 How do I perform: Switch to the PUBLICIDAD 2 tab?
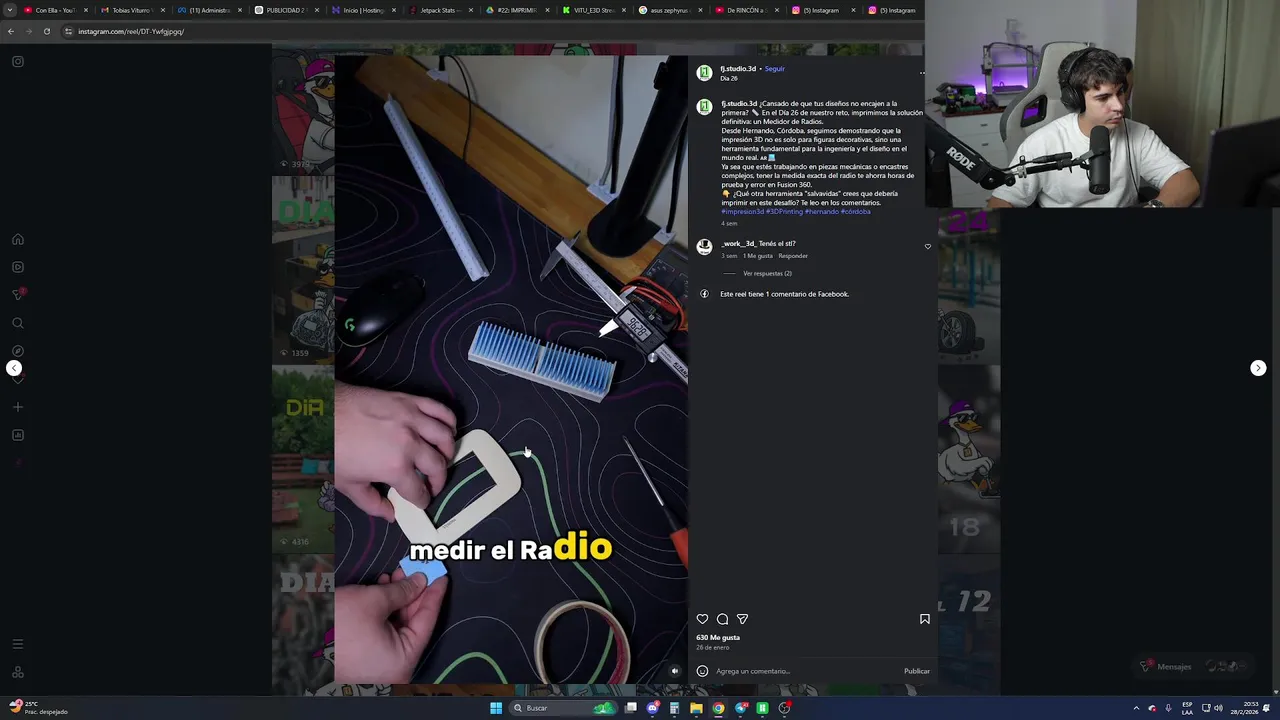285,10
